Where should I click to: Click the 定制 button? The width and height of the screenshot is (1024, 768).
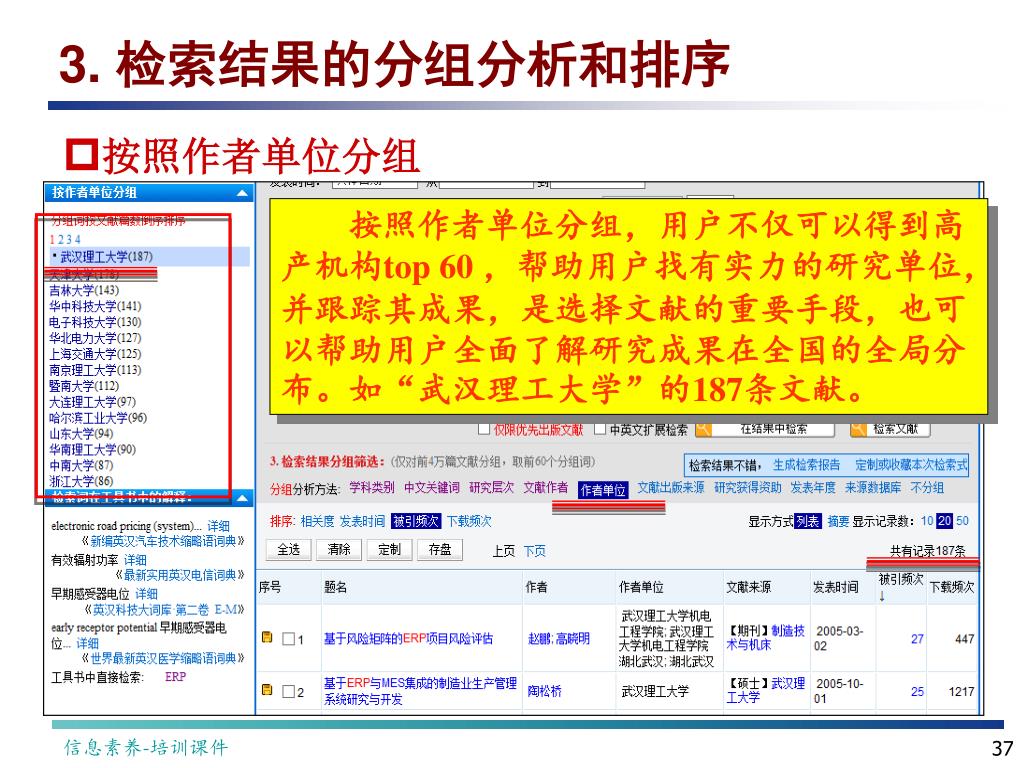[x=389, y=550]
